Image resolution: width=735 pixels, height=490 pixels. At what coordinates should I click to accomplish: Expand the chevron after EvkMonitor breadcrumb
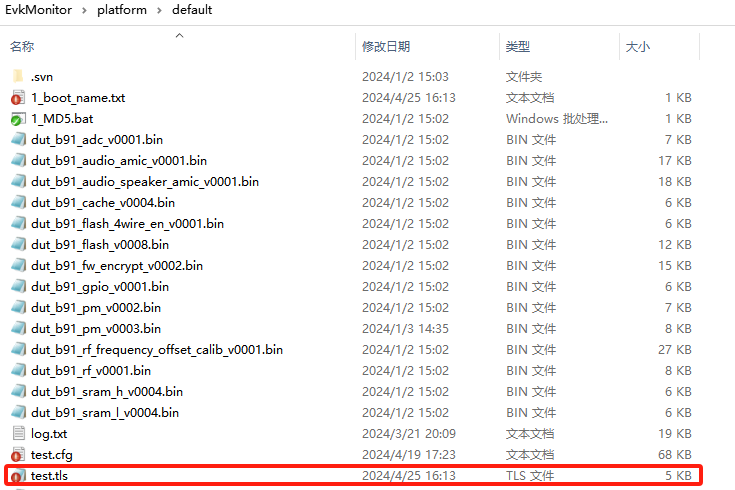coord(85,10)
